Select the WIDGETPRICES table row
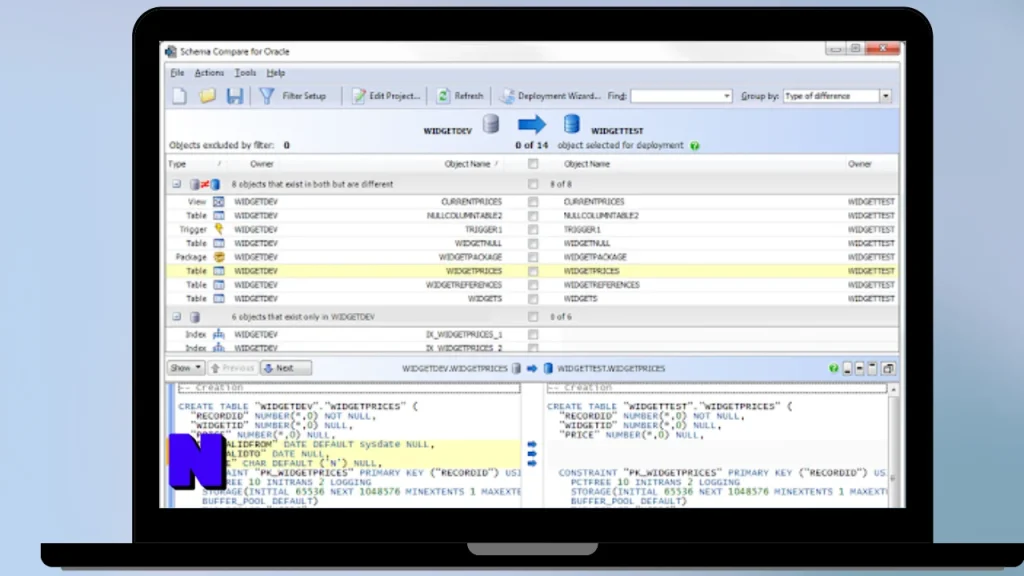The height and width of the screenshot is (576, 1024). (532, 271)
